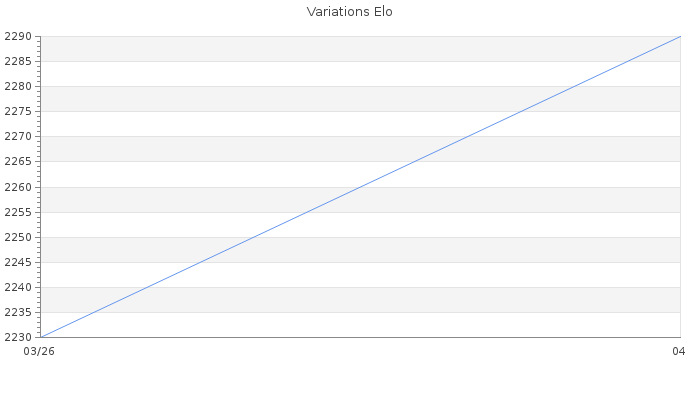Click the blue Elo line where it crosses 2260

(360, 187)
